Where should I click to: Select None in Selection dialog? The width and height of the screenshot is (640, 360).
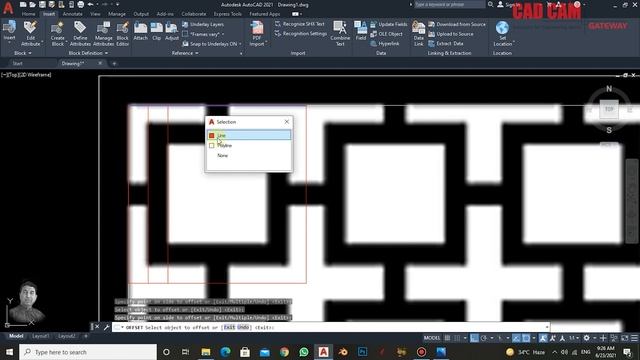point(222,156)
